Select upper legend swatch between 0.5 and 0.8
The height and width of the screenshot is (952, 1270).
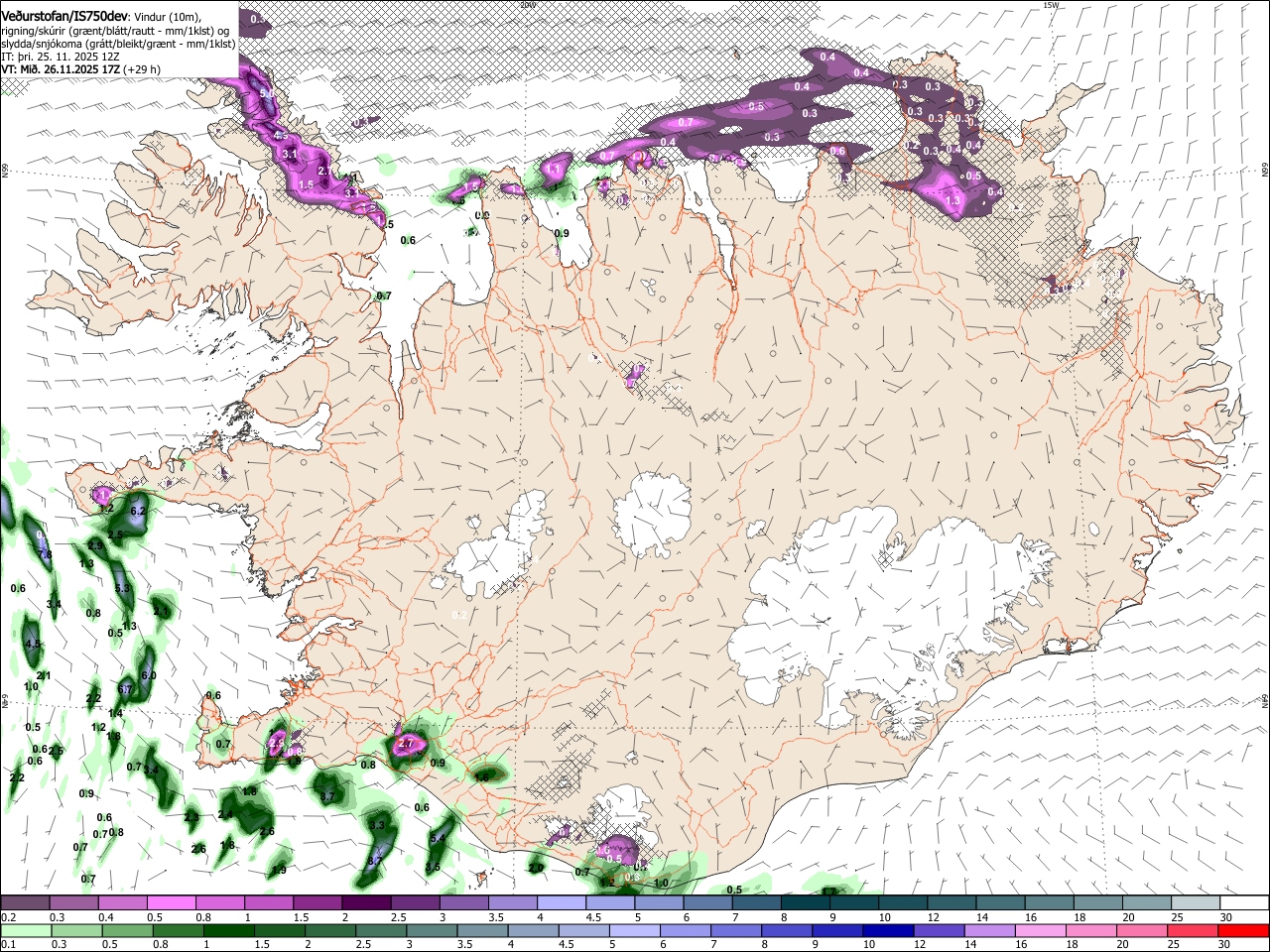coord(172,903)
